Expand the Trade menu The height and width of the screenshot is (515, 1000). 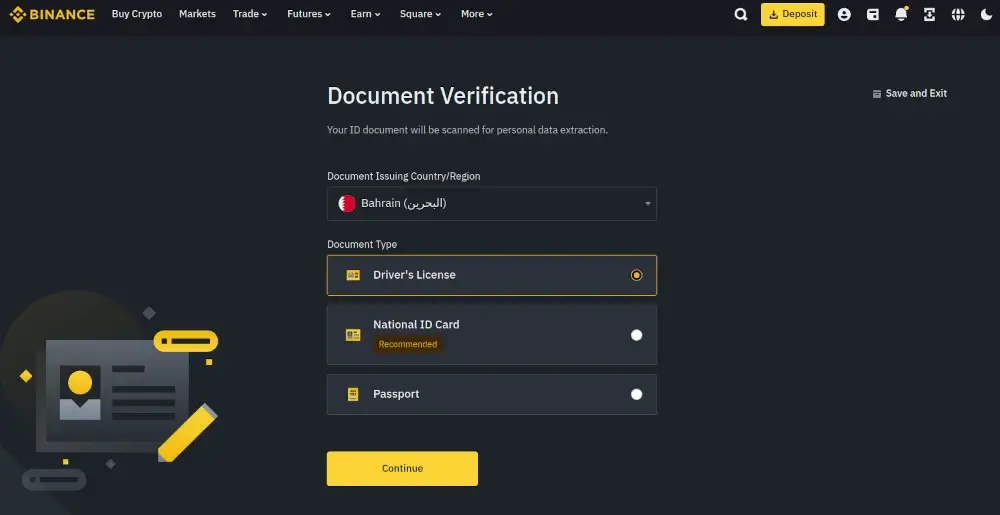250,14
